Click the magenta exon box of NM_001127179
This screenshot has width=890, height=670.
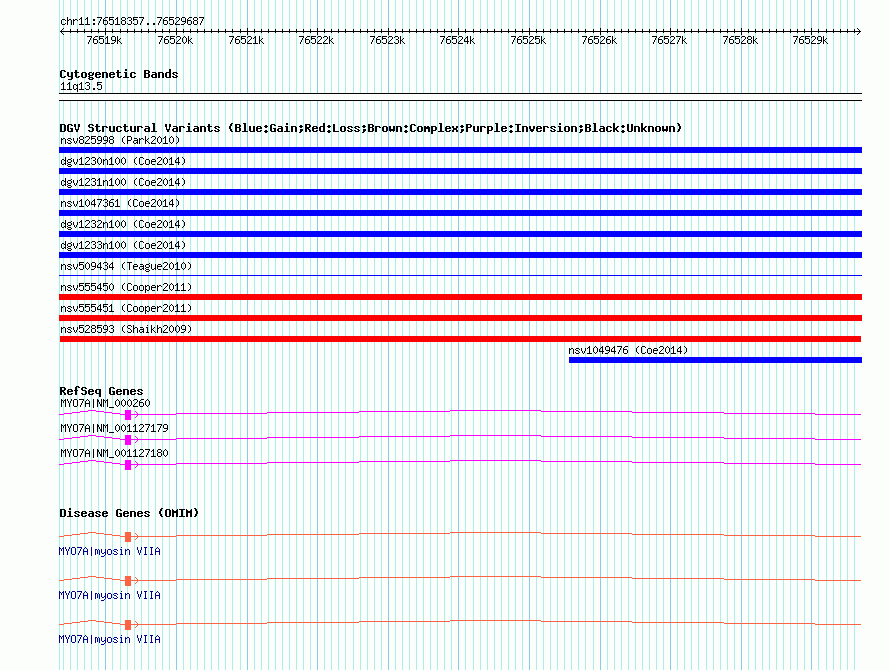point(128,440)
